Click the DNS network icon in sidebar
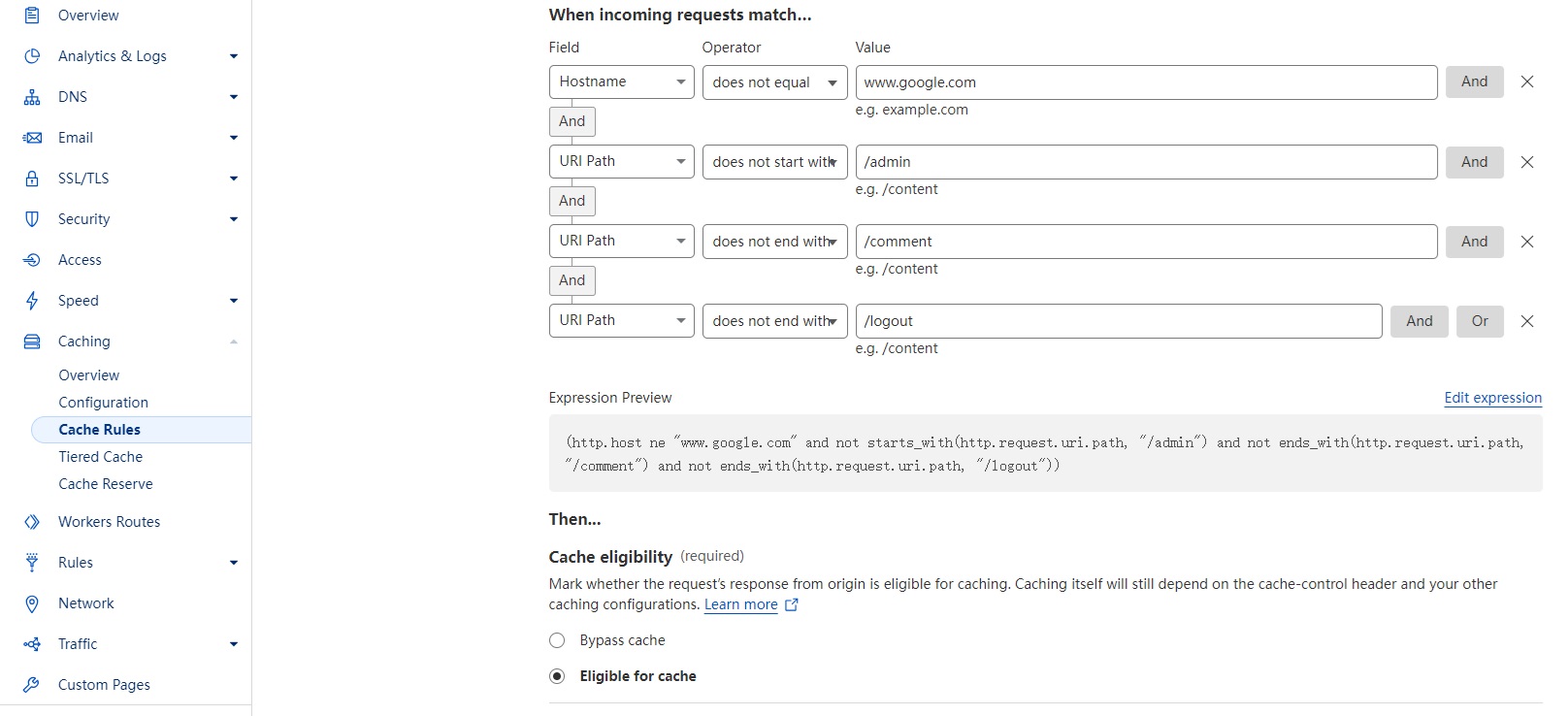This screenshot has height=716, width=1568. (x=32, y=97)
